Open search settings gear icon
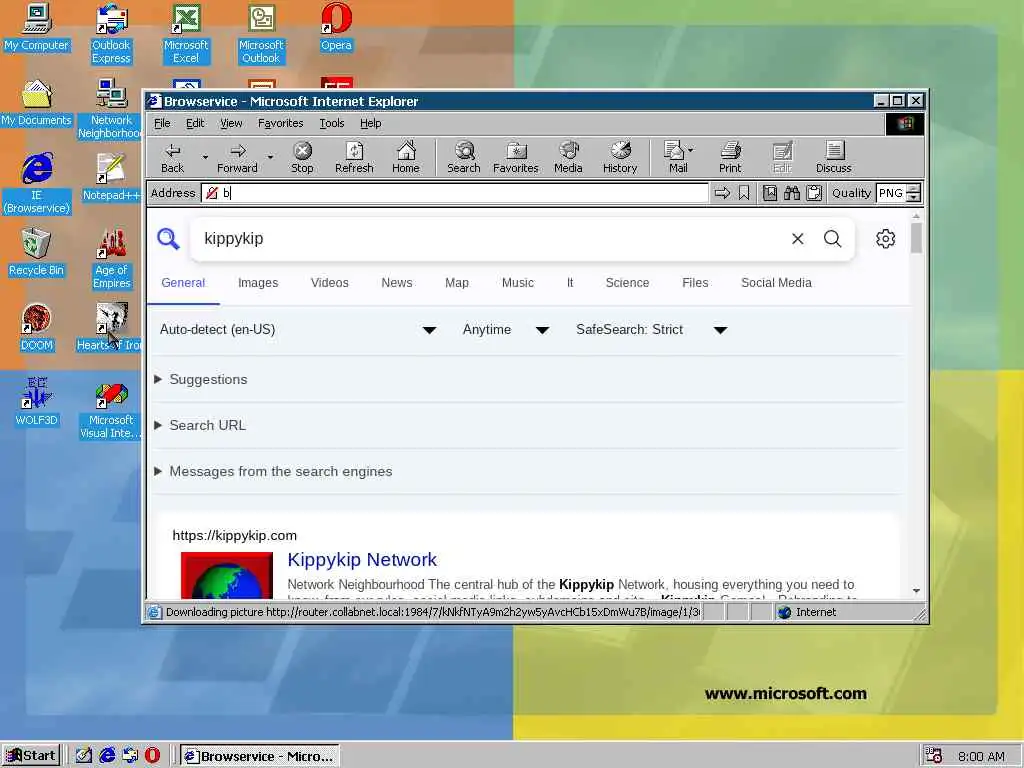 click(x=886, y=238)
